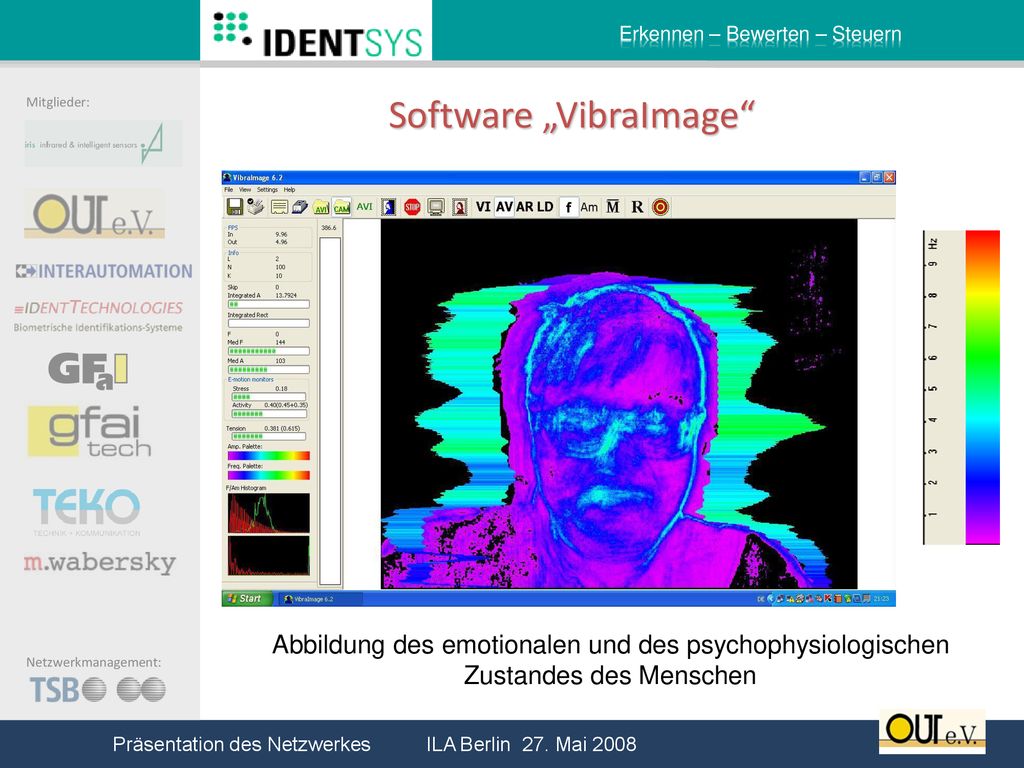Click the Med A level bar
The image size is (1024, 768).
(x=268, y=370)
